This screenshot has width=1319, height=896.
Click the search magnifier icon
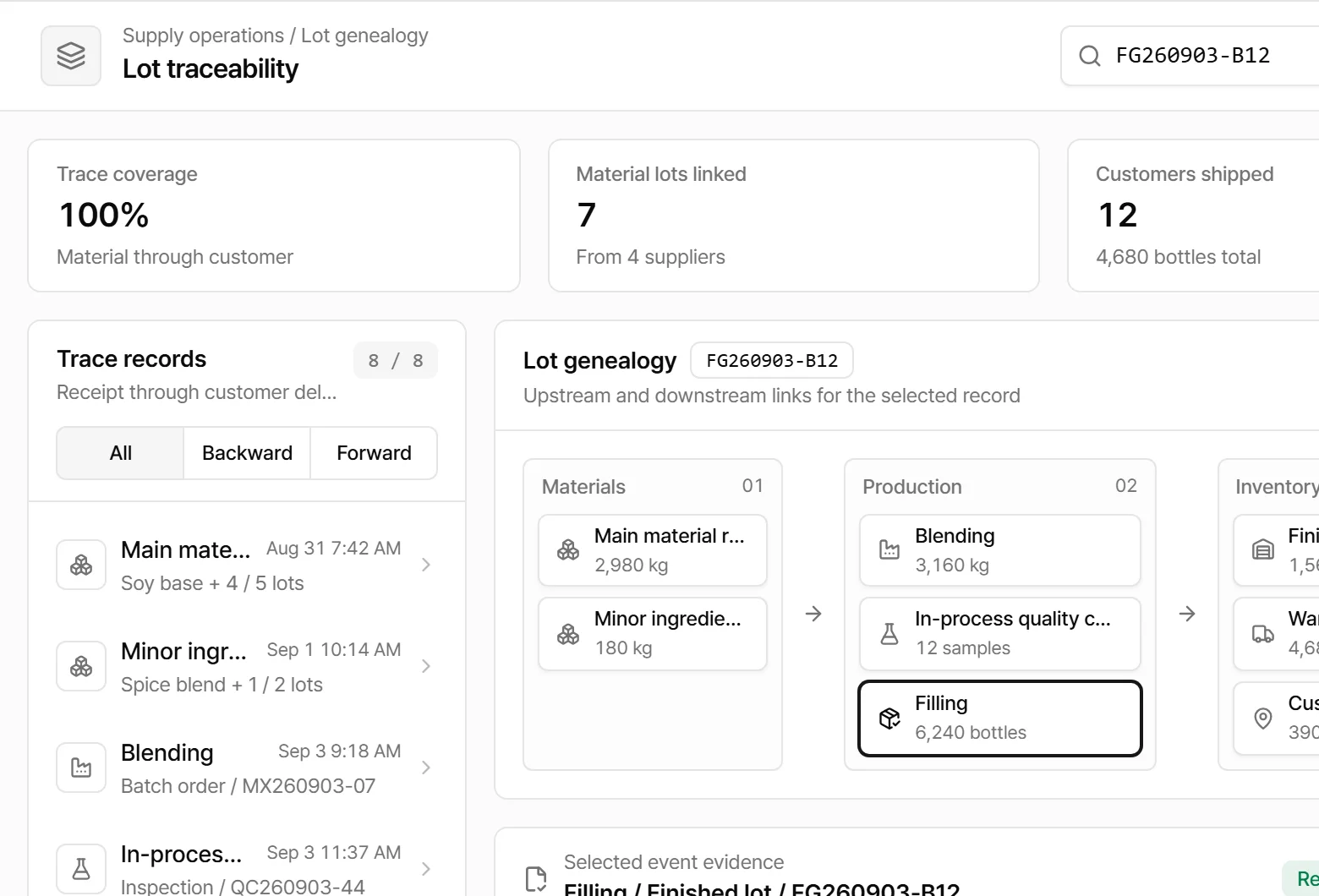click(x=1090, y=56)
